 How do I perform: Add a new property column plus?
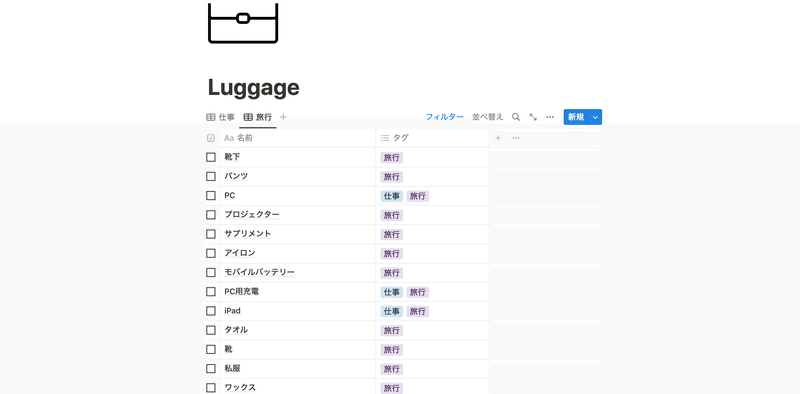pos(498,138)
